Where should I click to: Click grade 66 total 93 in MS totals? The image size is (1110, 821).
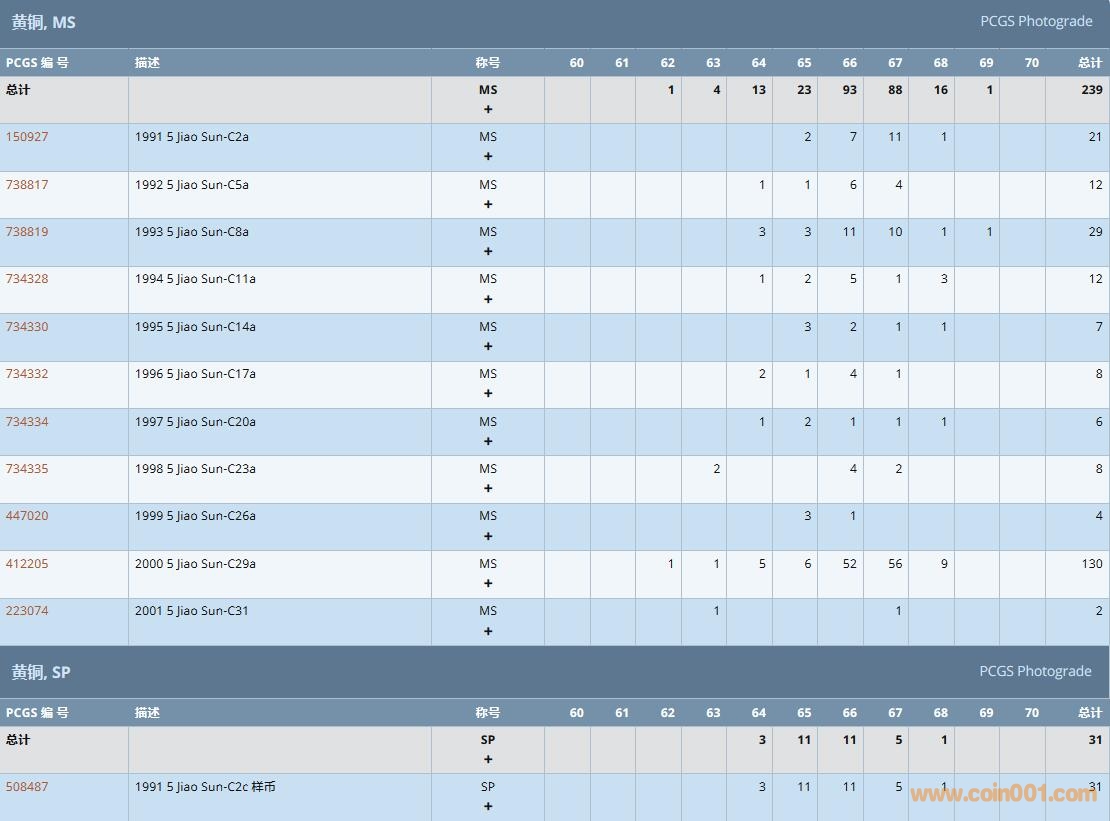[x=849, y=90]
